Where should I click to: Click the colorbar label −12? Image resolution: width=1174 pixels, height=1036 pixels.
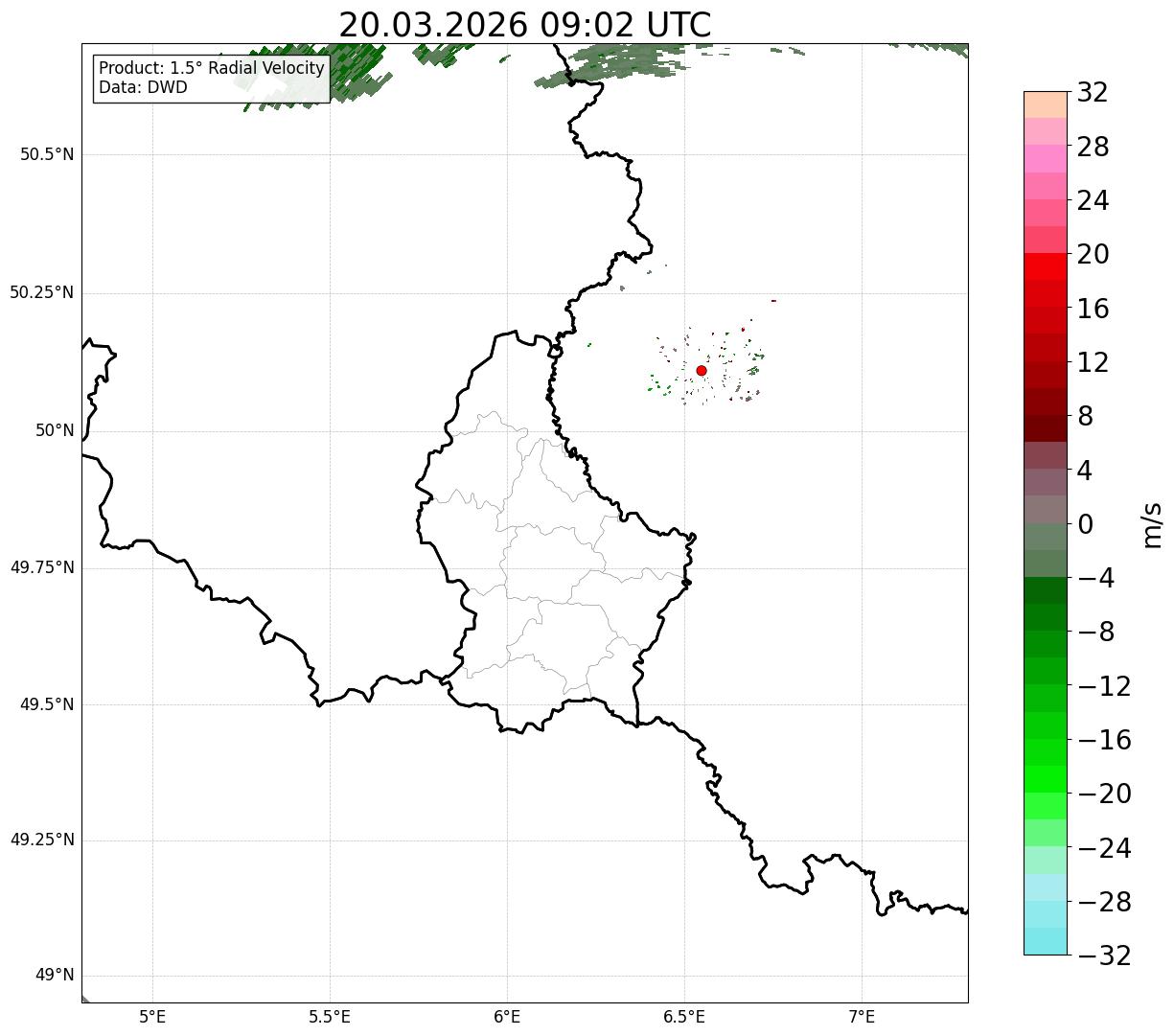[1104, 686]
